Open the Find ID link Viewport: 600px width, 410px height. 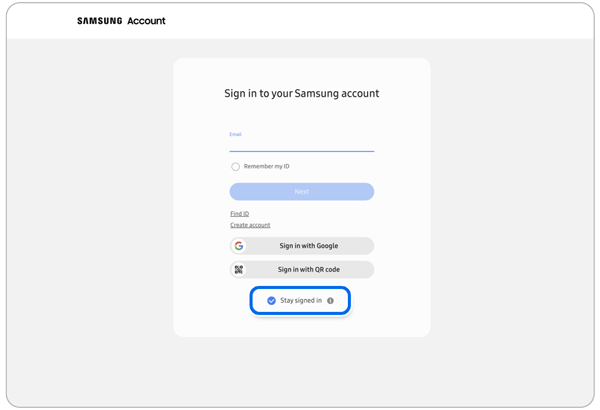click(x=239, y=214)
